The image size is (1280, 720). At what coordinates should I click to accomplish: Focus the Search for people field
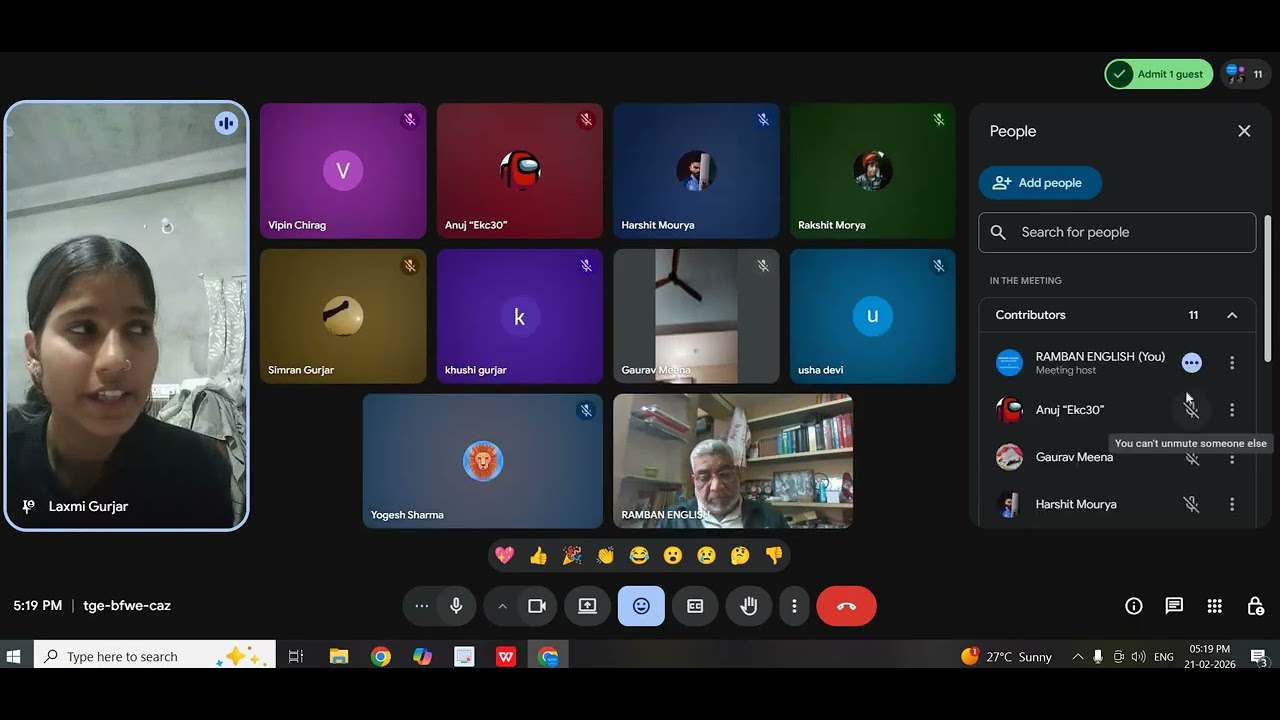tap(1117, 232)
